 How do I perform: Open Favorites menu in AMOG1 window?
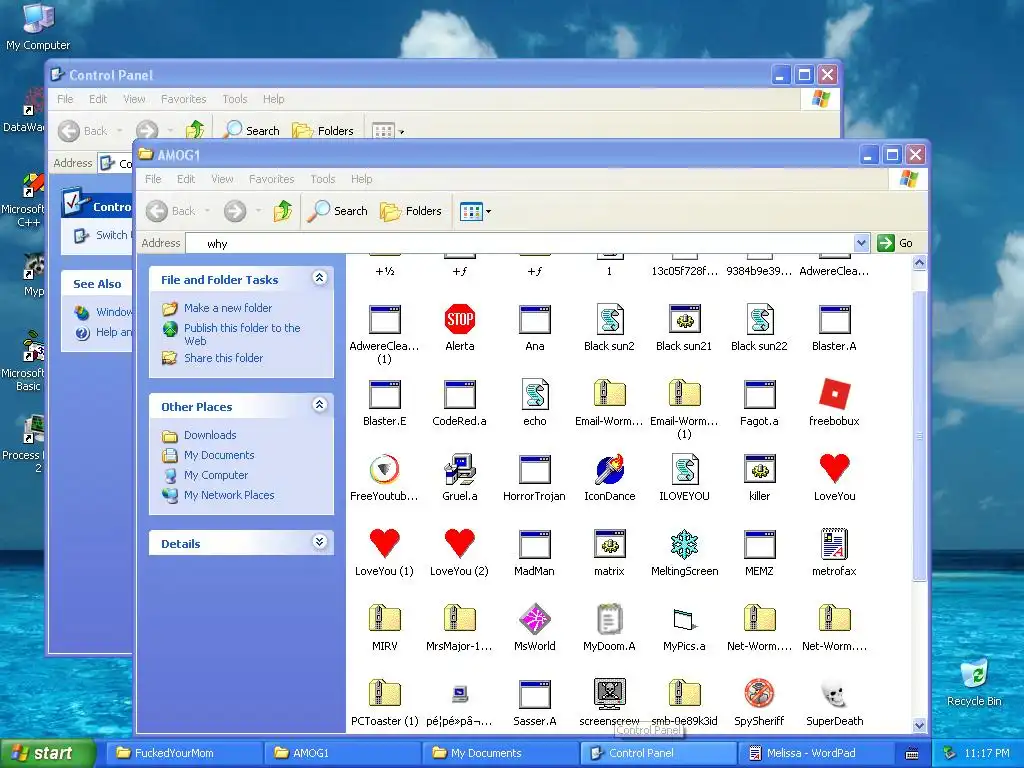click(x=272, y=179)
